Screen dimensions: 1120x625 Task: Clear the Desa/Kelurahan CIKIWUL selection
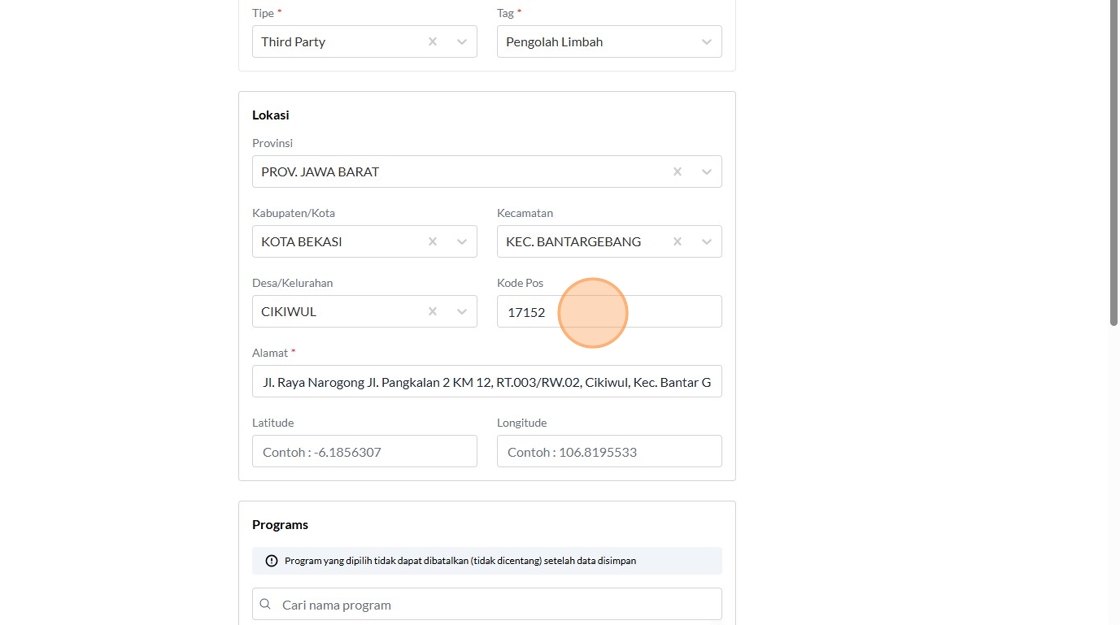(x=432, y=312)
